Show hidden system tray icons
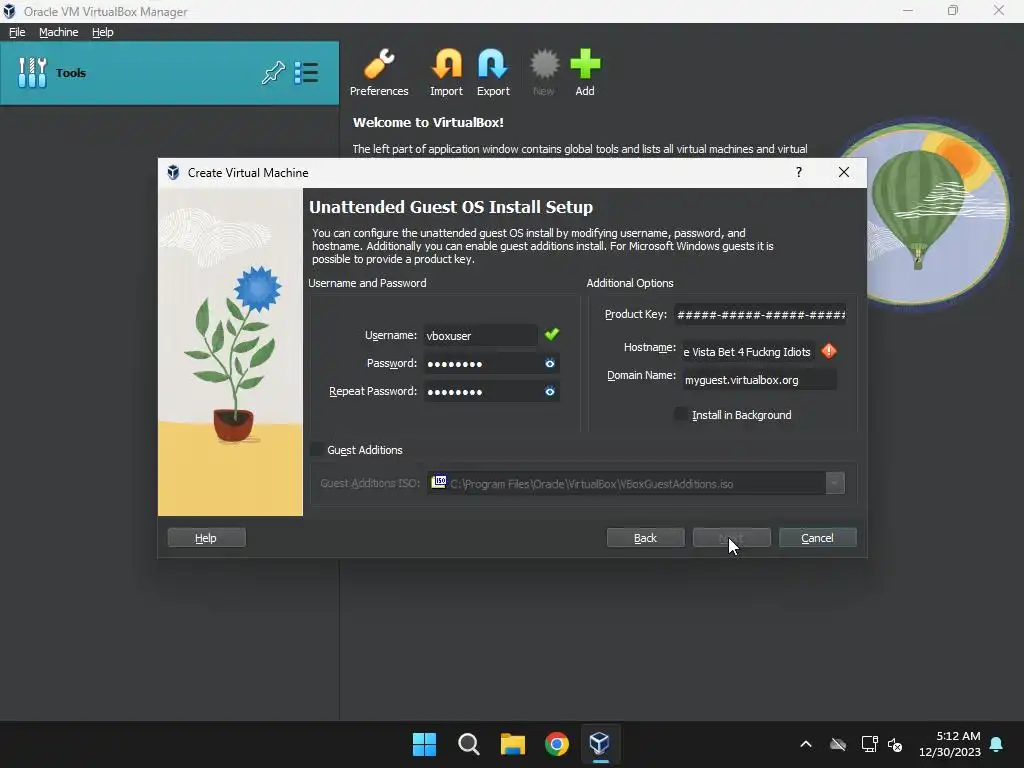 point(806,744)
